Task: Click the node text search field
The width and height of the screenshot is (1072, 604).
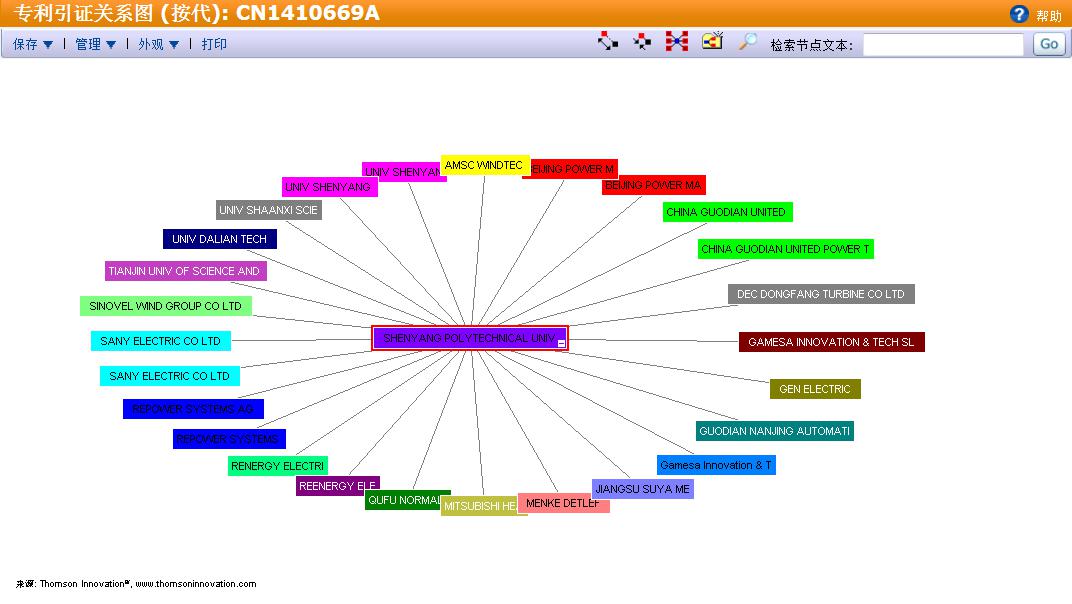Action: coord(942,44)
